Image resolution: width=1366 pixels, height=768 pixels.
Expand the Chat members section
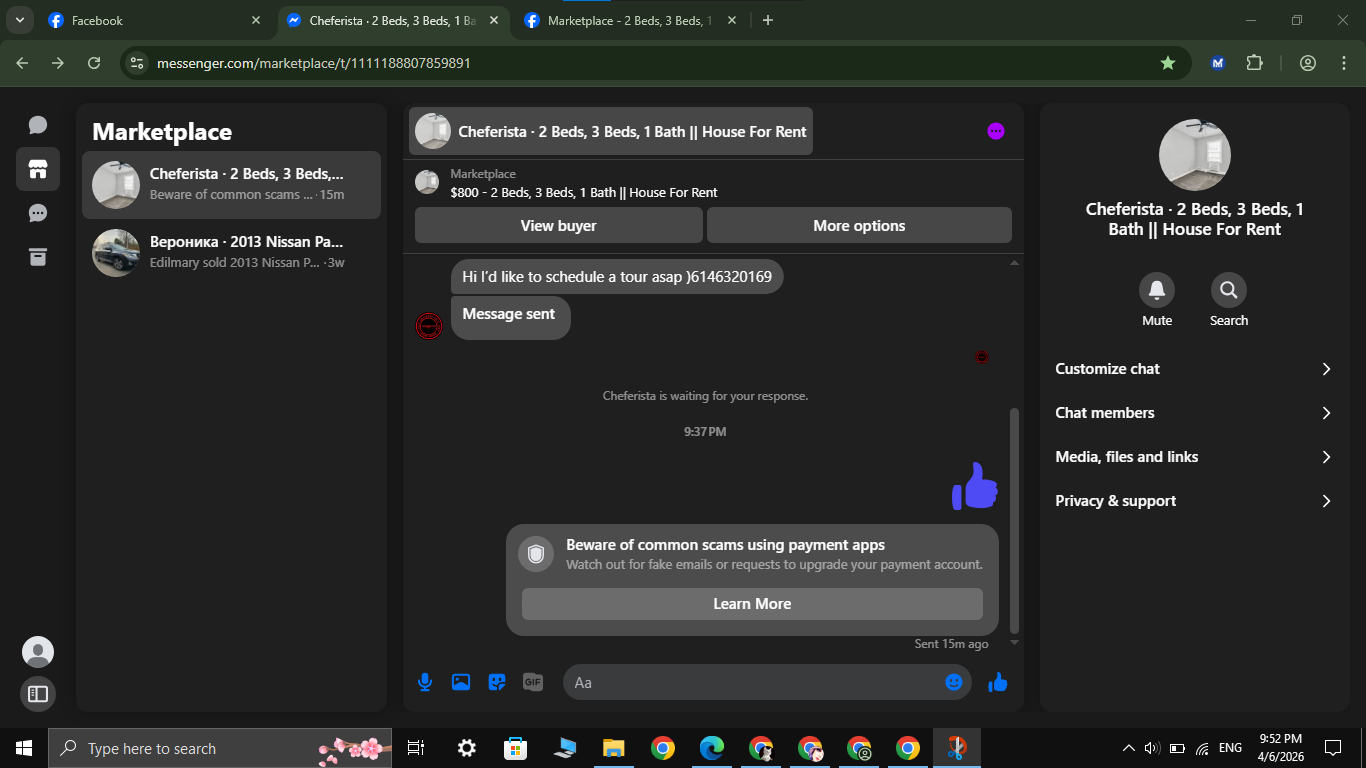(x=1194, y=413)
